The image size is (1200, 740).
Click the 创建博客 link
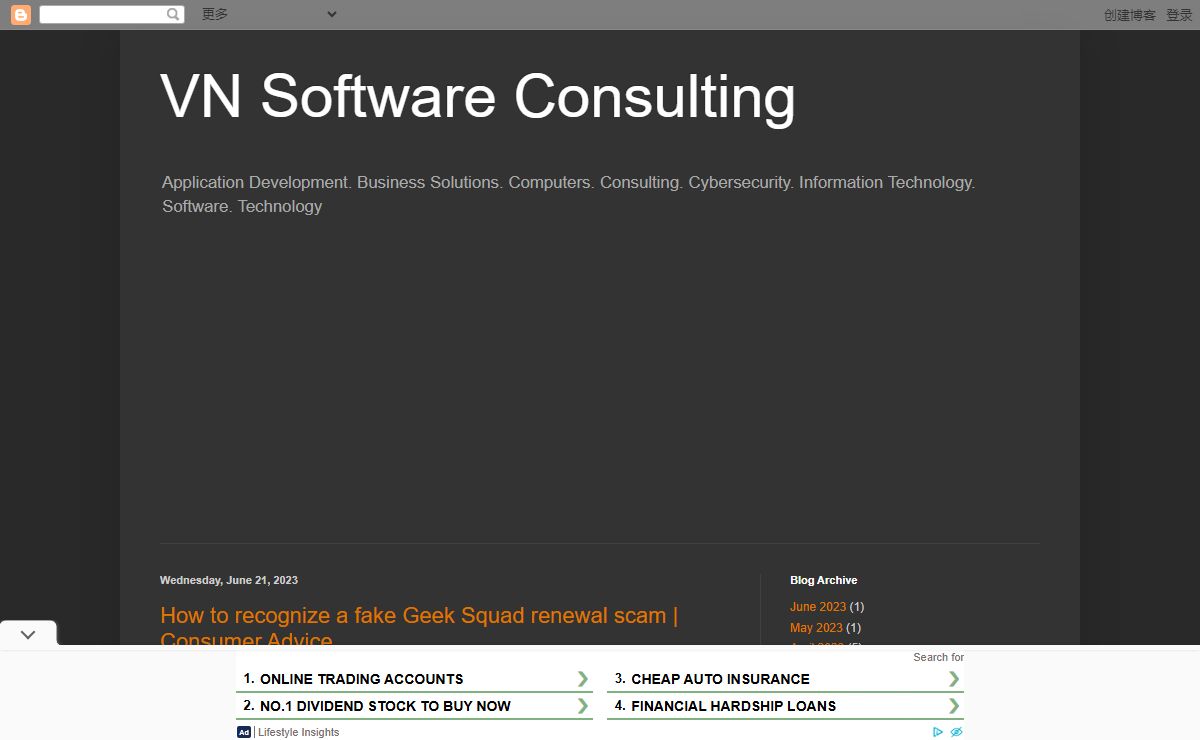pyautogui.click(x=1130, y=15)
